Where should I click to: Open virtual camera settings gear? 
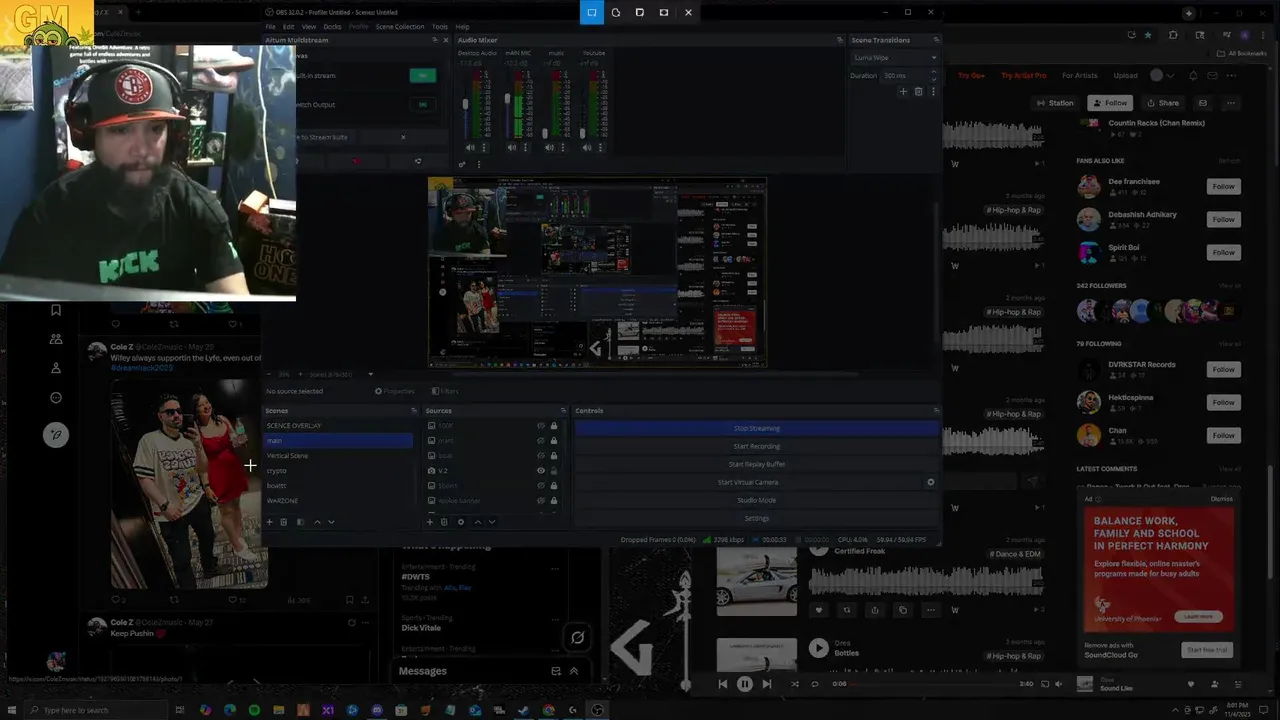point(931,482)
